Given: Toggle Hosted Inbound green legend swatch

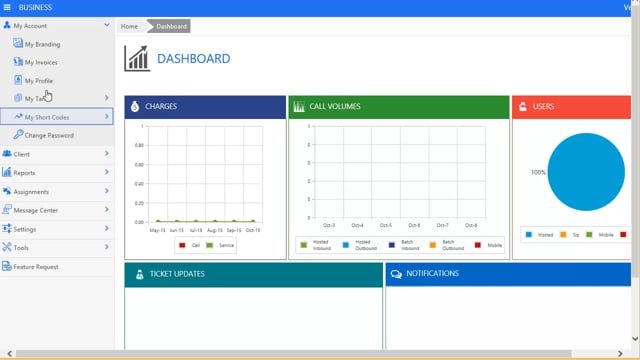Looking at the screenshot, I should point(304,245).
